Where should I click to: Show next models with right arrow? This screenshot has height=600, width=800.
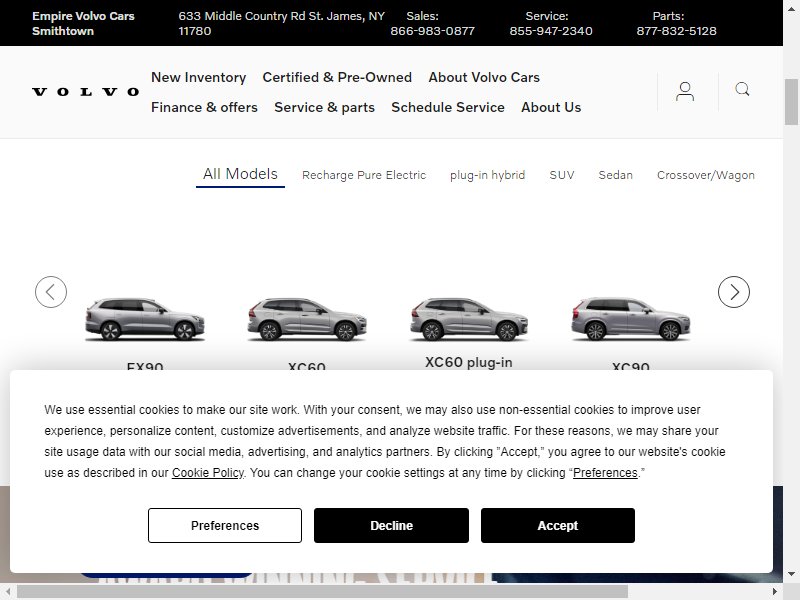(x=734, y=292)
